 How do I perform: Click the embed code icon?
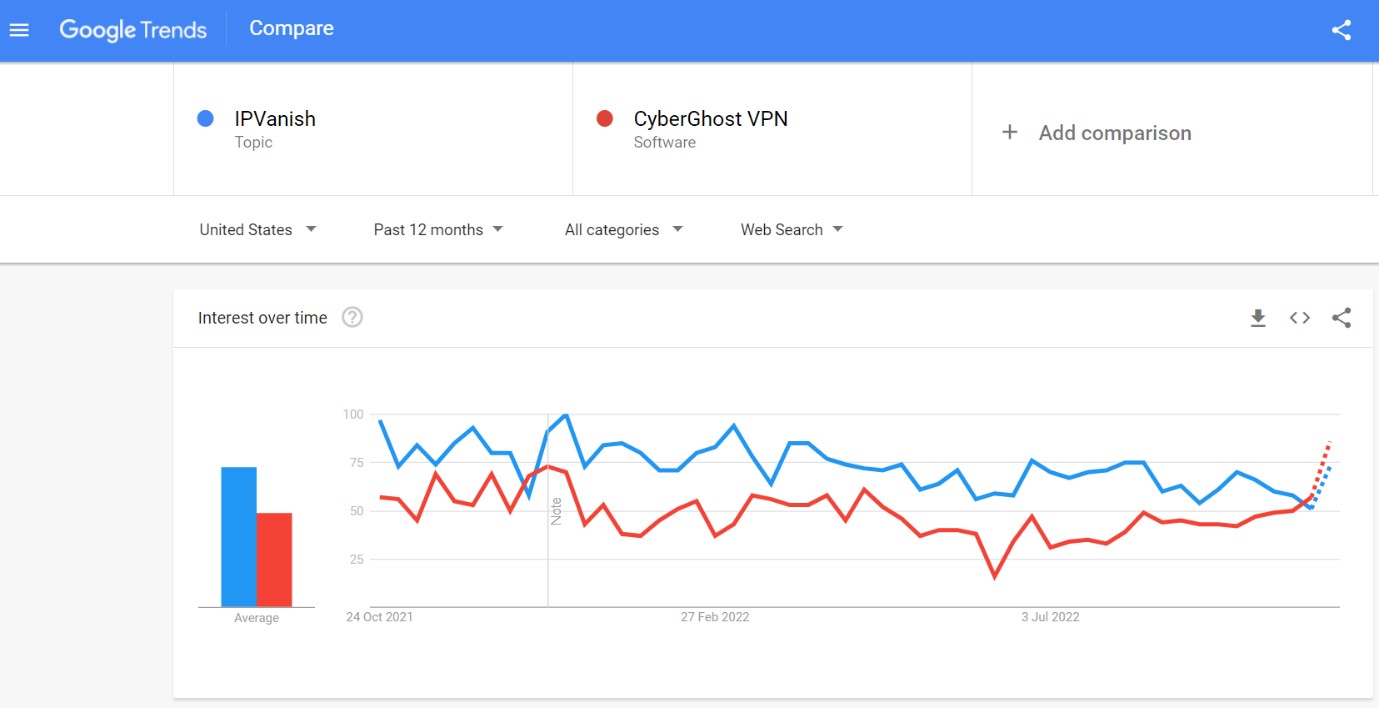[1299, 318]
